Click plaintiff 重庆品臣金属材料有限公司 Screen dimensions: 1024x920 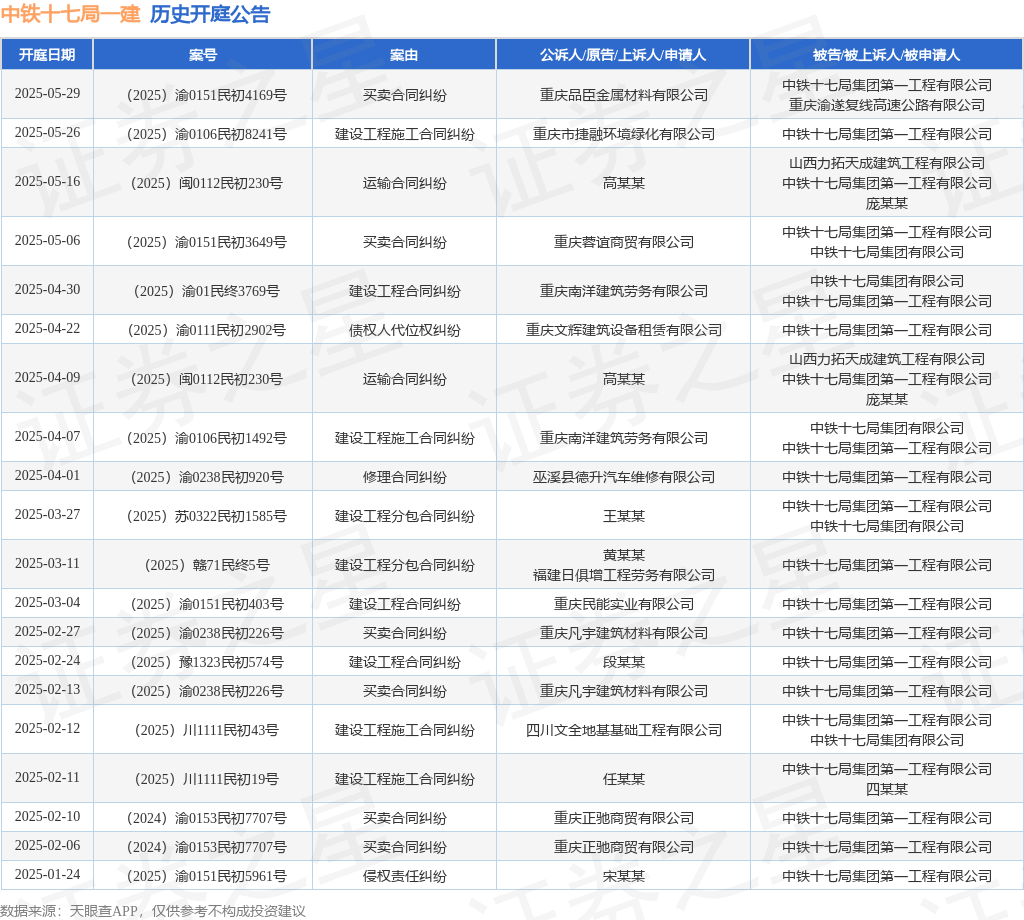(x=624, y=95)
